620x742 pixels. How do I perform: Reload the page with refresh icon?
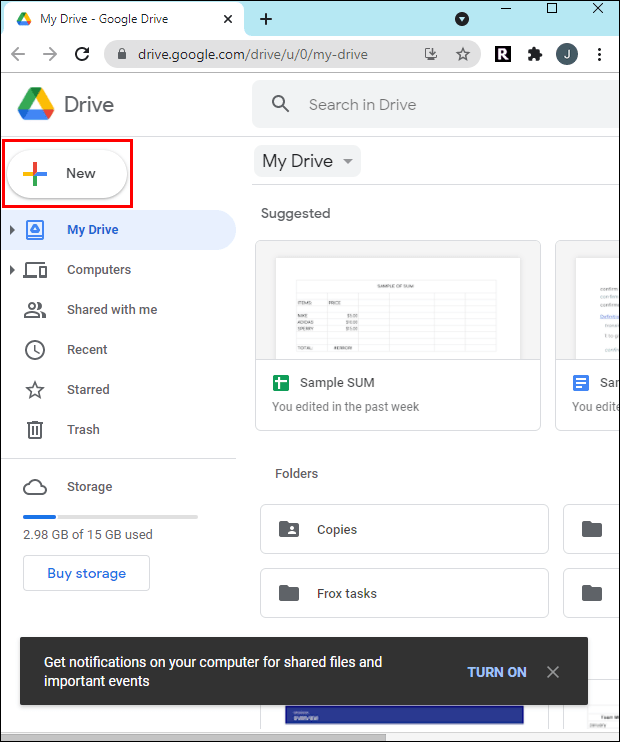click(82, 54)
